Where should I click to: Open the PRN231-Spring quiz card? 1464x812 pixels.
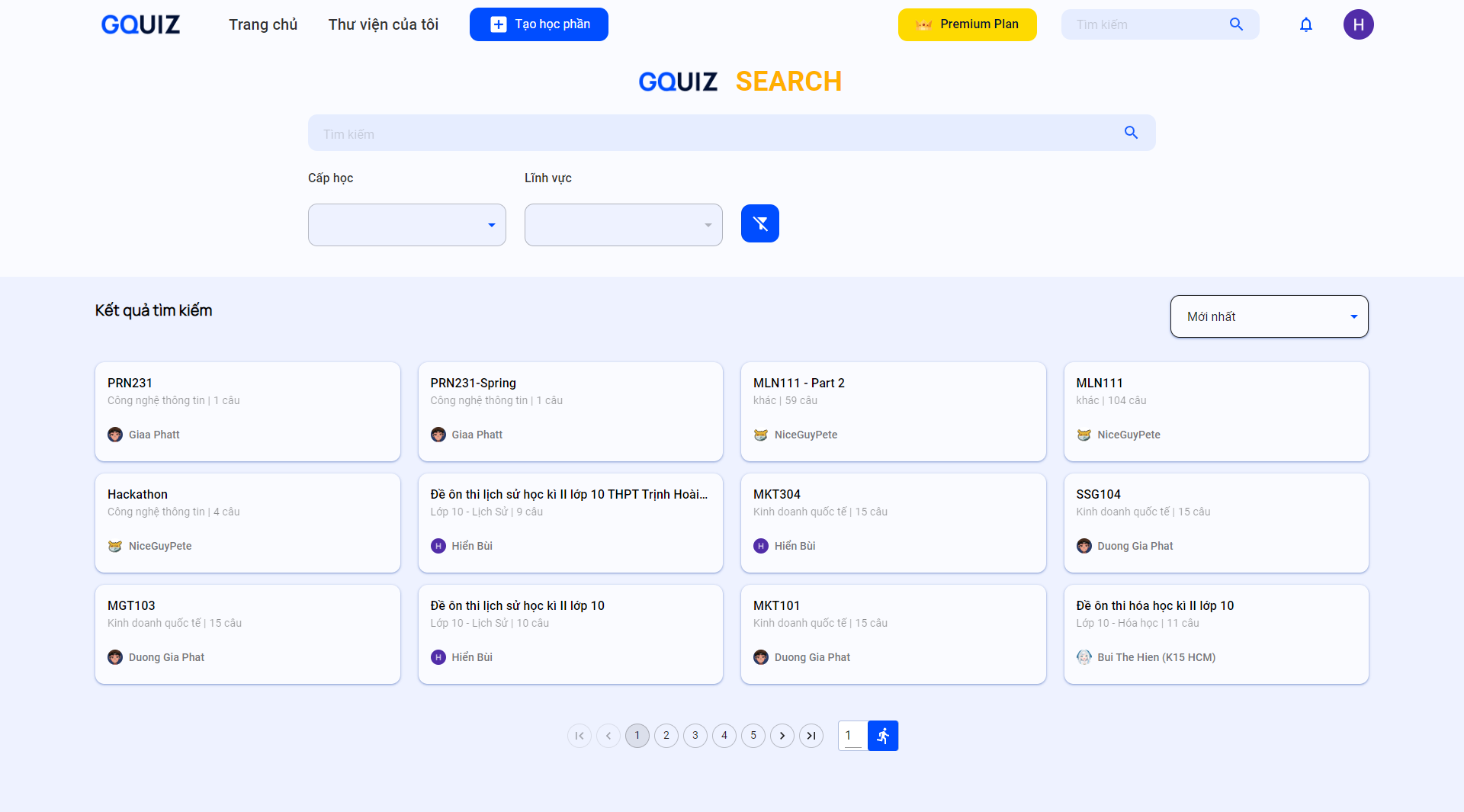pos(570,412)
